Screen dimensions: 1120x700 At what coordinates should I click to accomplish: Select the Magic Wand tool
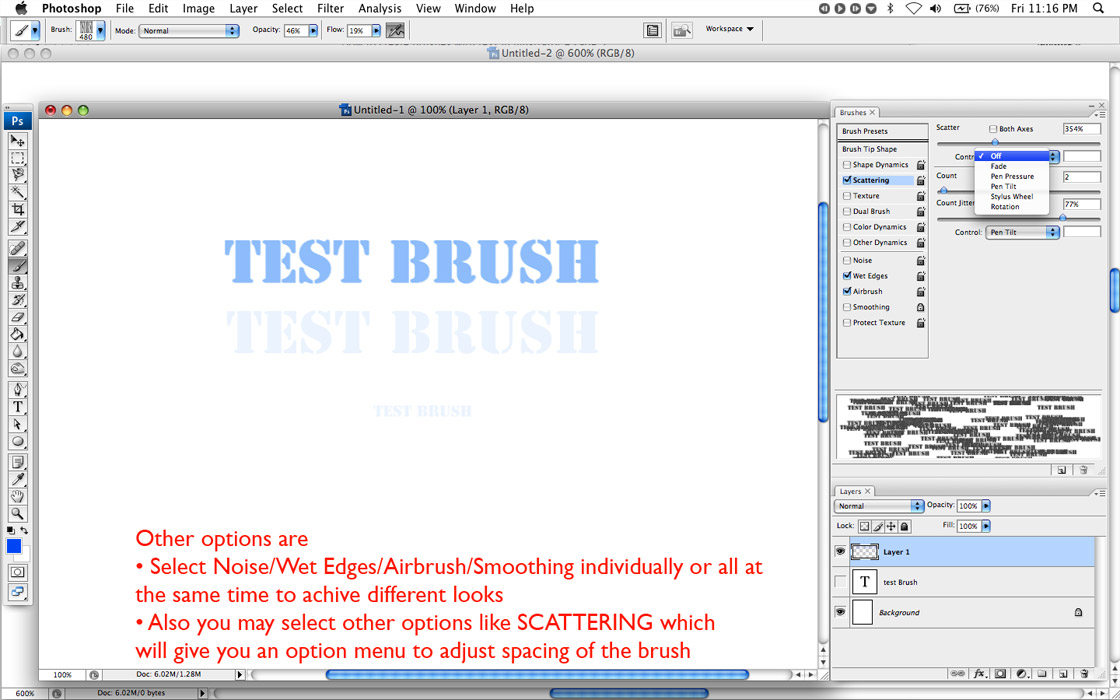click(x=18, y=193)
